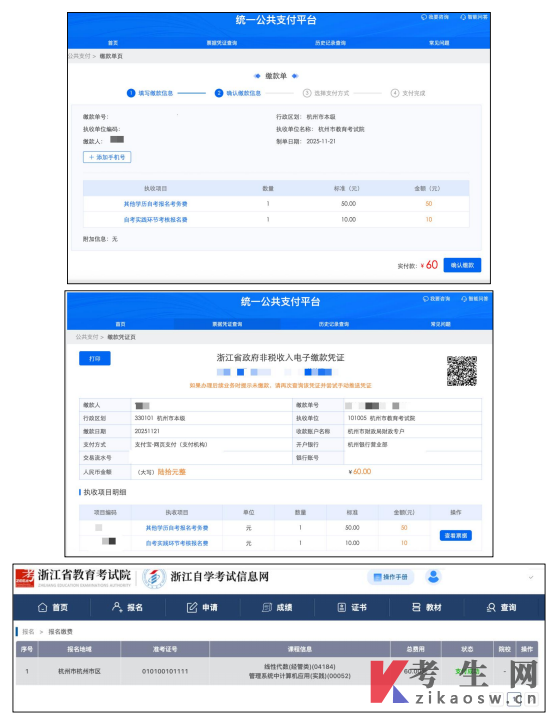Open 首页 tab on the voucher page

(120, 324)
